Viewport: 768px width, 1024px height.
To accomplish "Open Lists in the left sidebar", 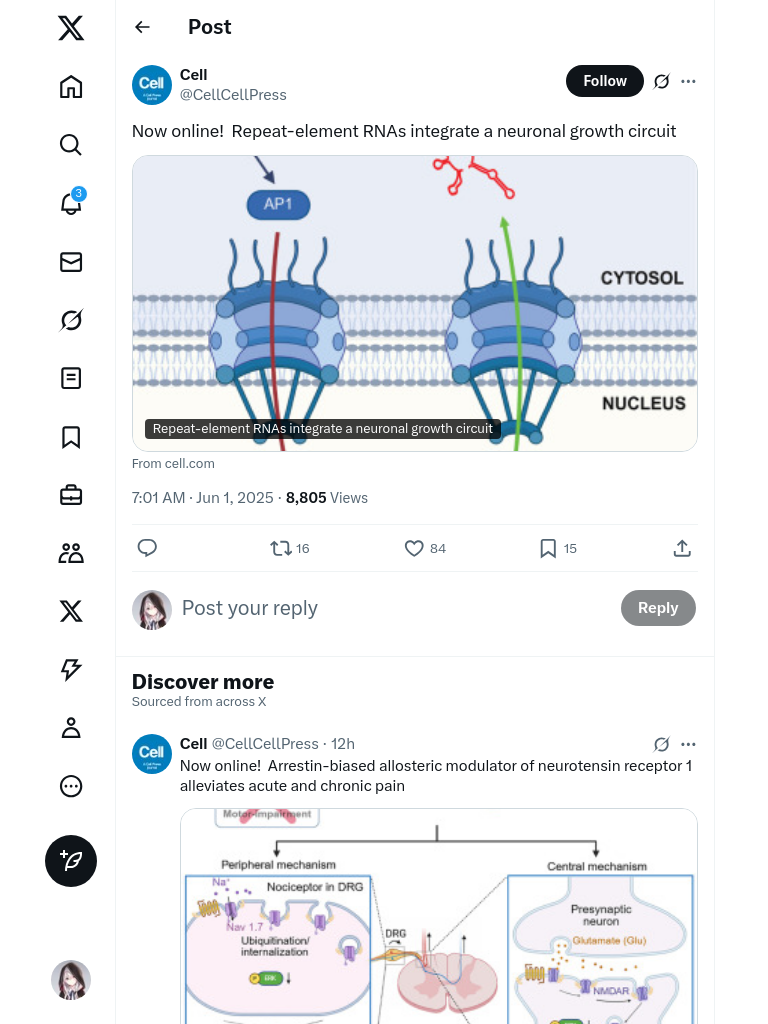I will click(x=71, y=378).
